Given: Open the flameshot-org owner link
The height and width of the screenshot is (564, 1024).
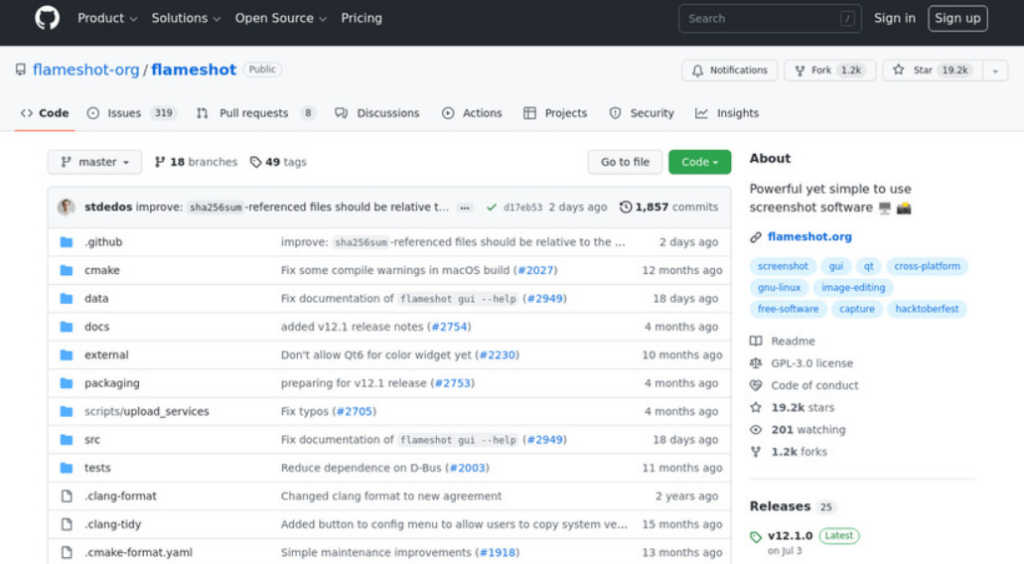Looking at the screenshot, I should click(x=86, y=70).
